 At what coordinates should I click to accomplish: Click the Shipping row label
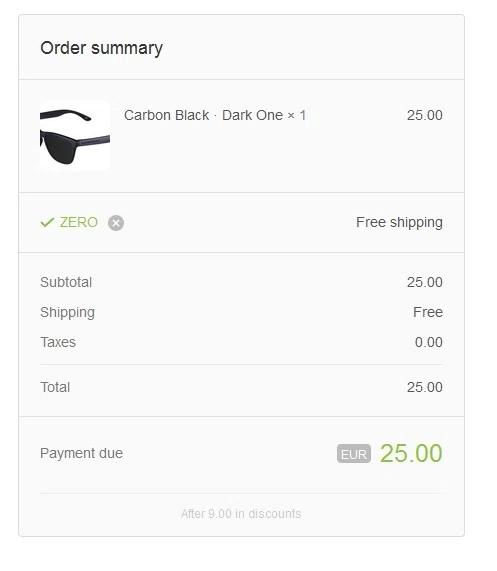pos(67,312)
